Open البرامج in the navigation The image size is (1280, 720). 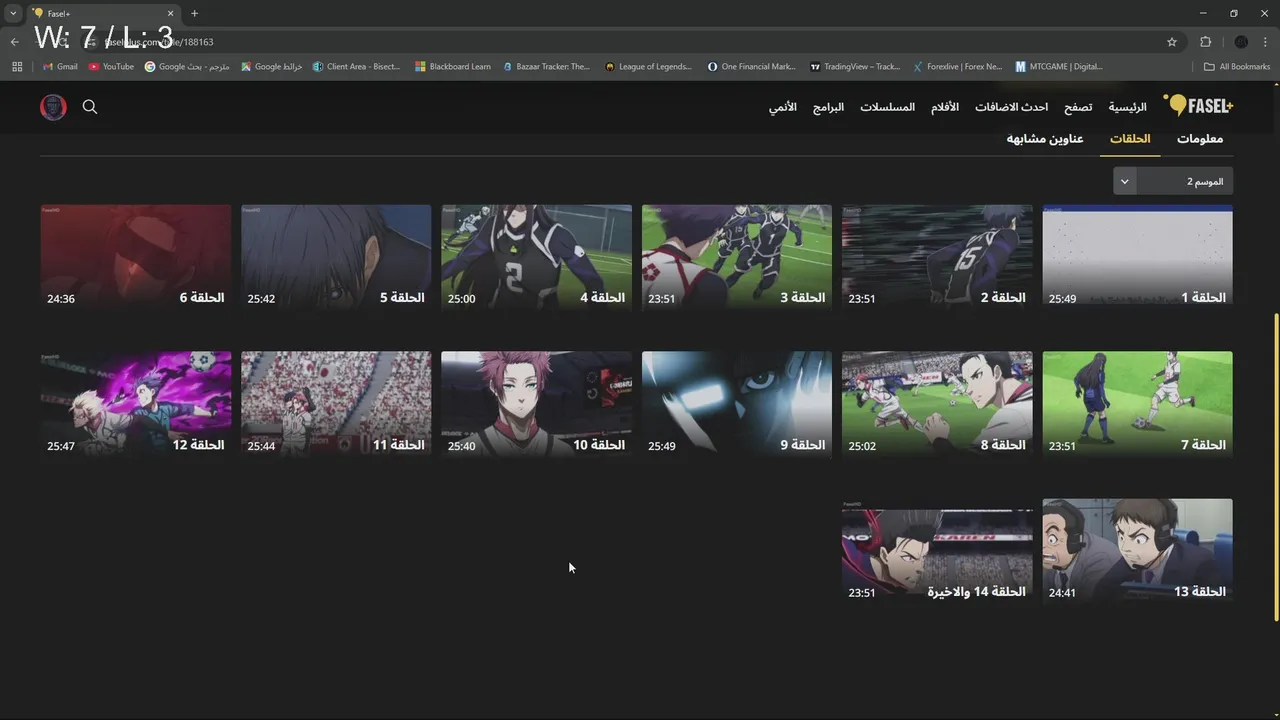coord(828,107)
